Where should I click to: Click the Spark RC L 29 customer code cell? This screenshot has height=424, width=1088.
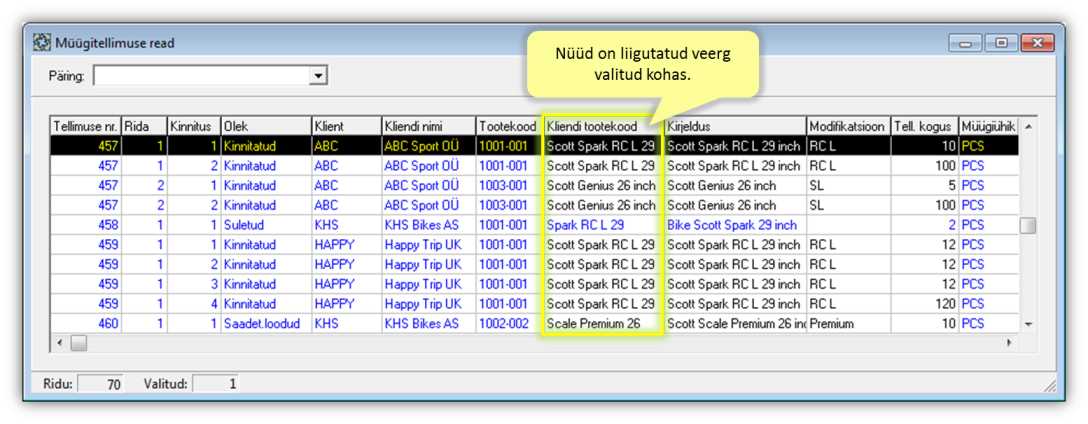(603, 225)
